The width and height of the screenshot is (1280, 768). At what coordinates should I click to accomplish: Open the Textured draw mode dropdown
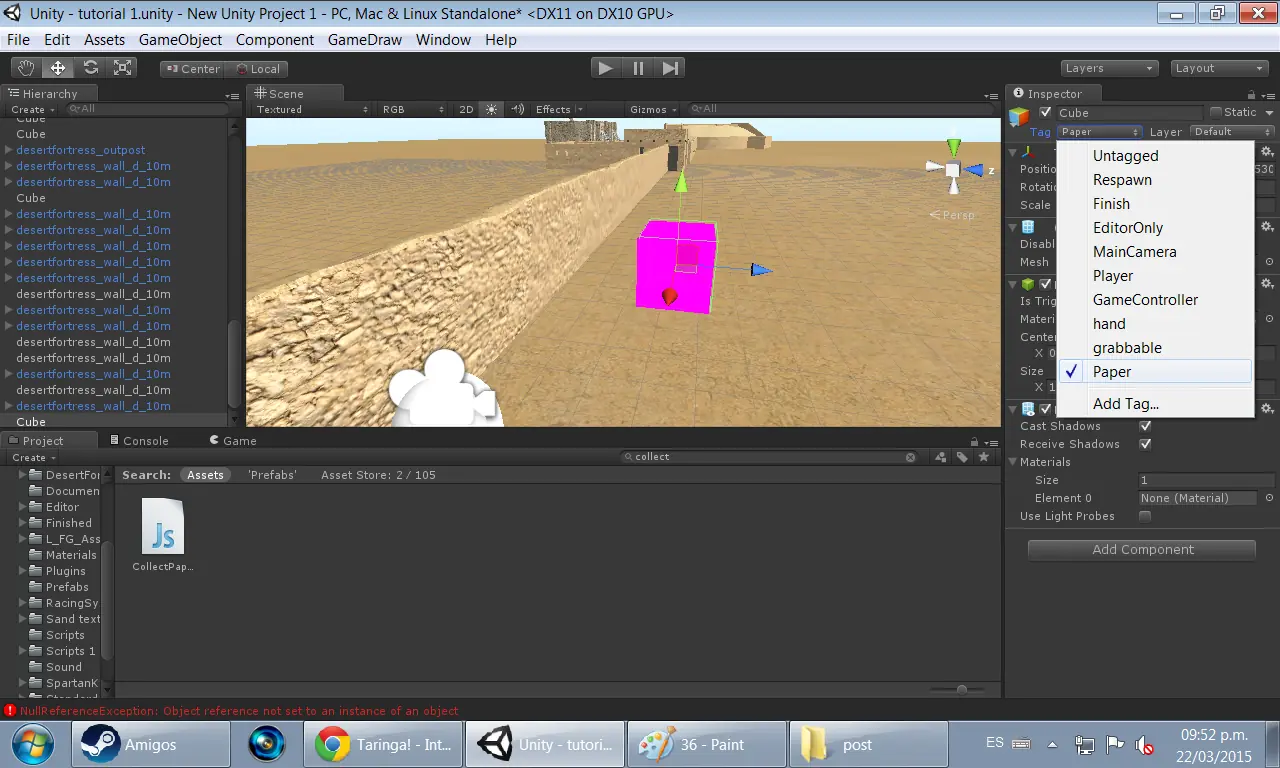(x=311, y=109)
